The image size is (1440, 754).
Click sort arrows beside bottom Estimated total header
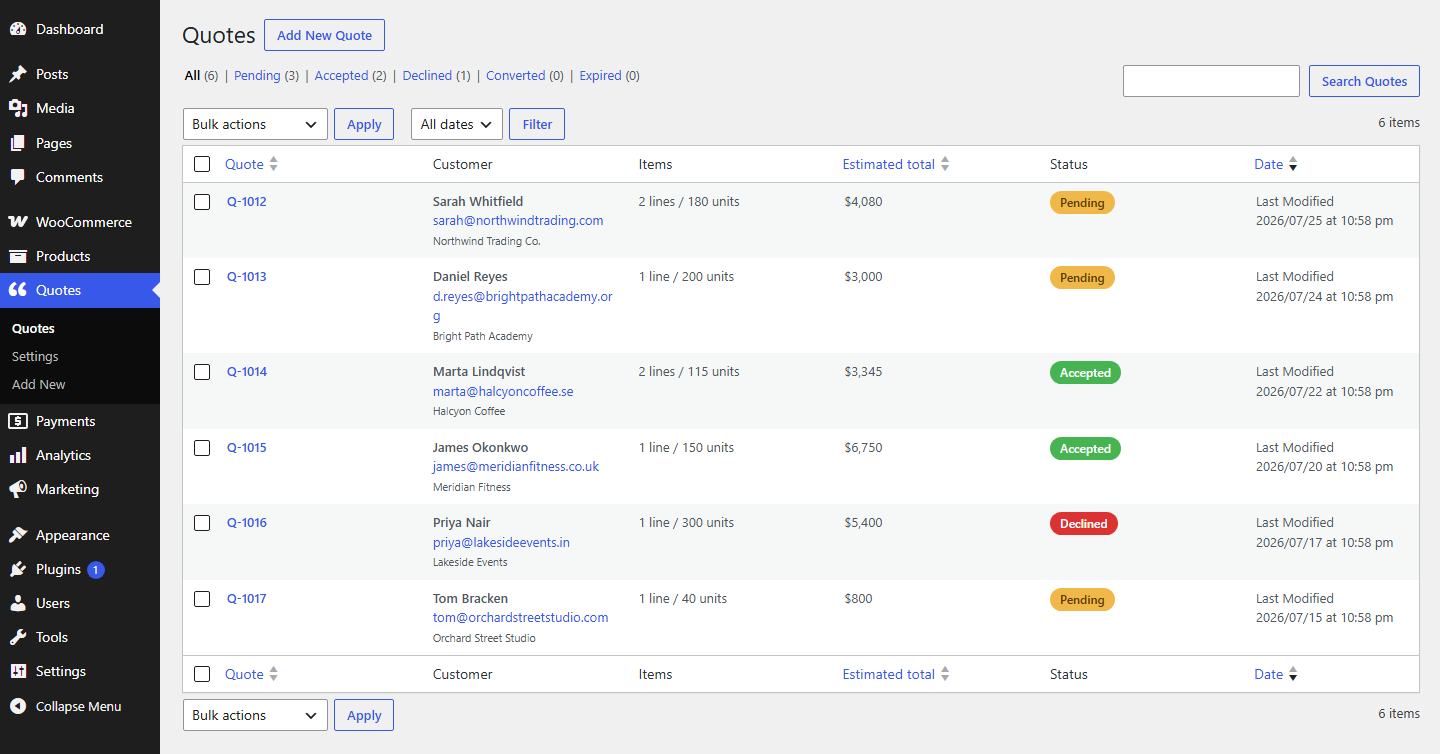click(x=945, y=674)
